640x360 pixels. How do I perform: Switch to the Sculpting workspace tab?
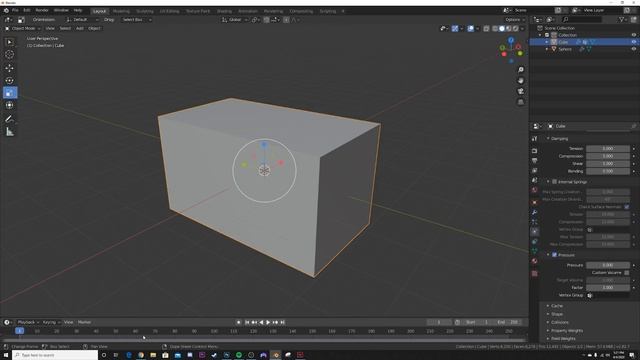144,11
